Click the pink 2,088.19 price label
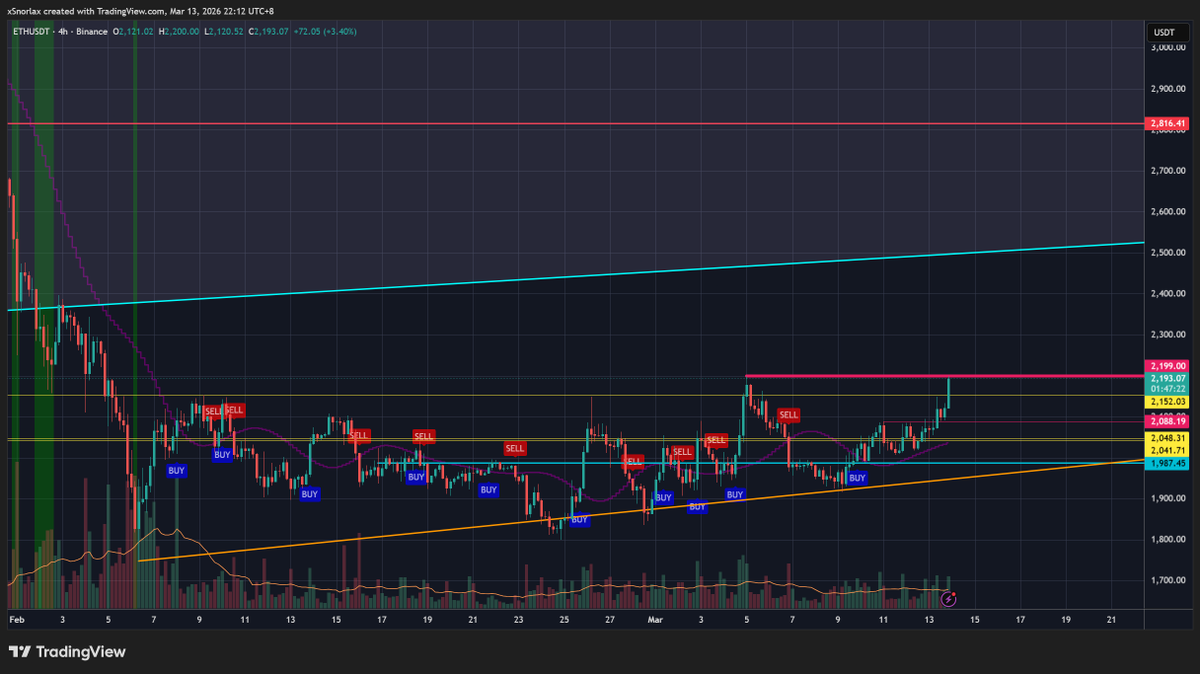 [x=1167, y=422]
